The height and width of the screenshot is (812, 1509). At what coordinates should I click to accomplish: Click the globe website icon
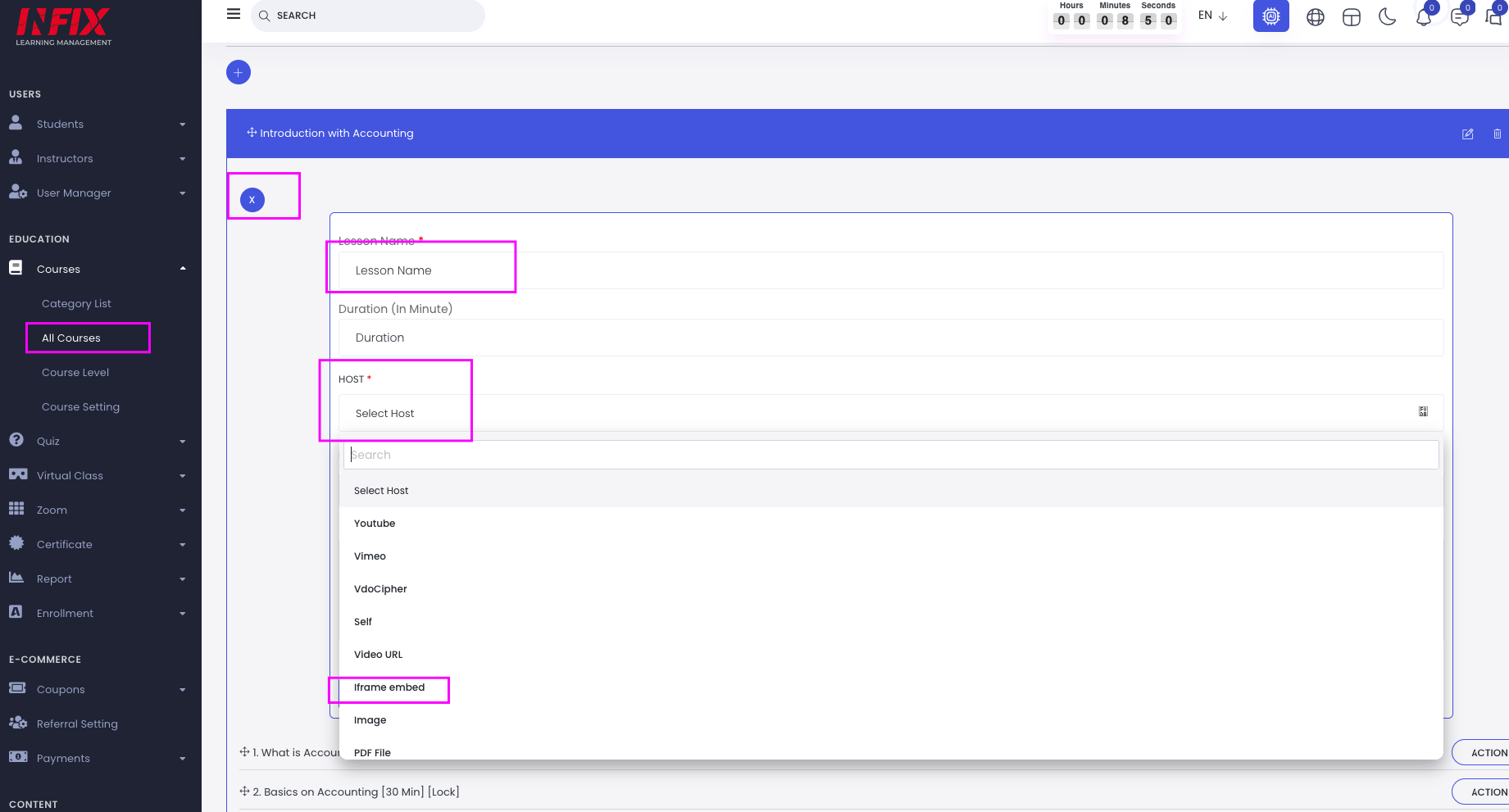click(1316, 17)
